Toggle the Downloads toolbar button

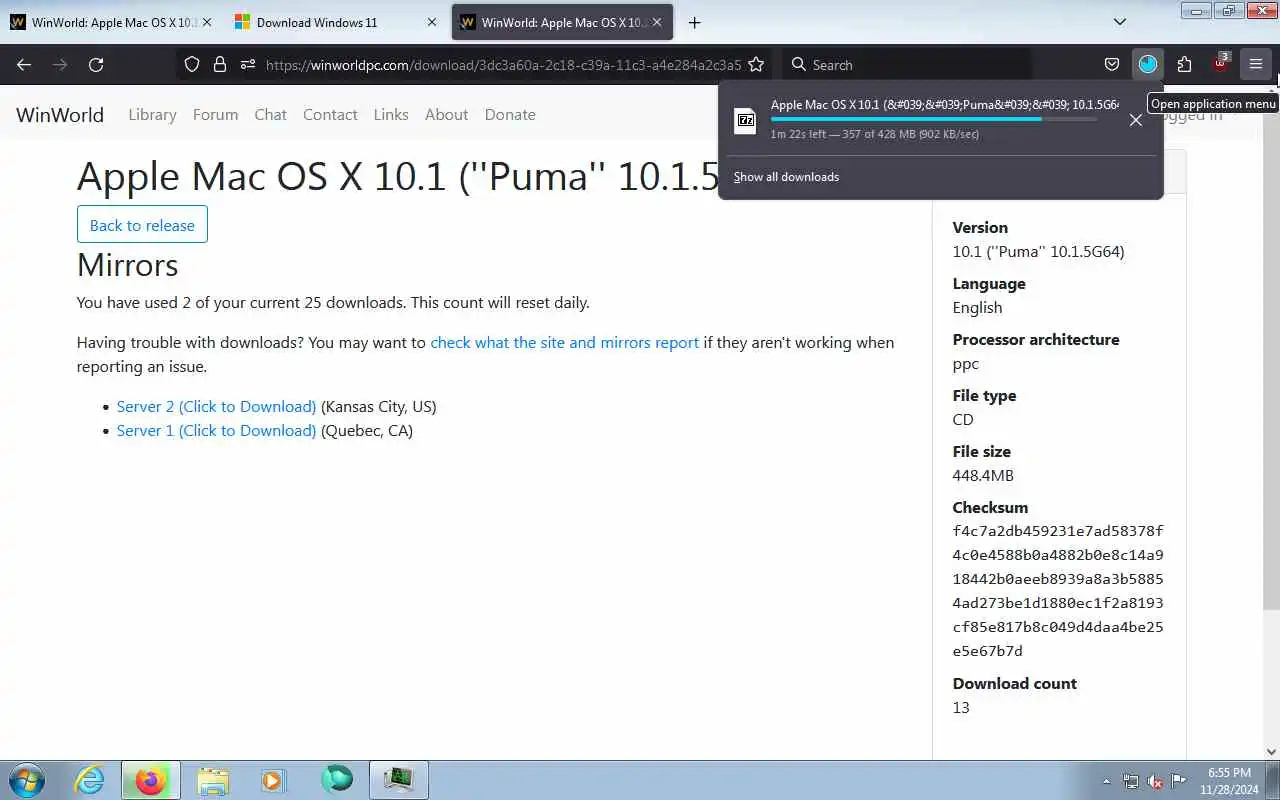pyautogui.click(x=1147, y=64)
